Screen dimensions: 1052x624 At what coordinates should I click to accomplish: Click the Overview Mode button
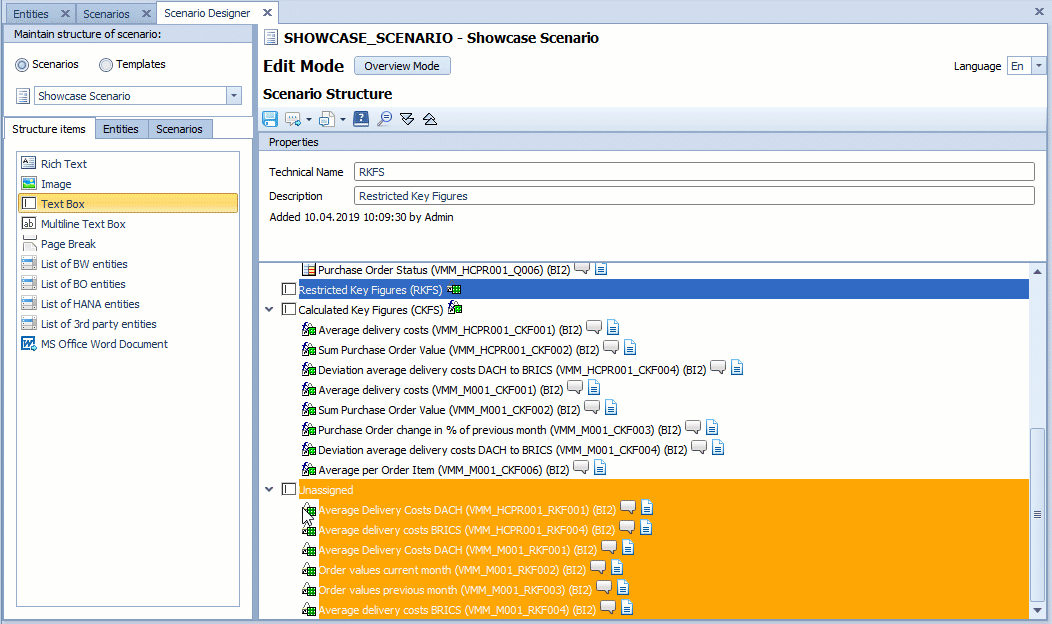coord(402,65)
